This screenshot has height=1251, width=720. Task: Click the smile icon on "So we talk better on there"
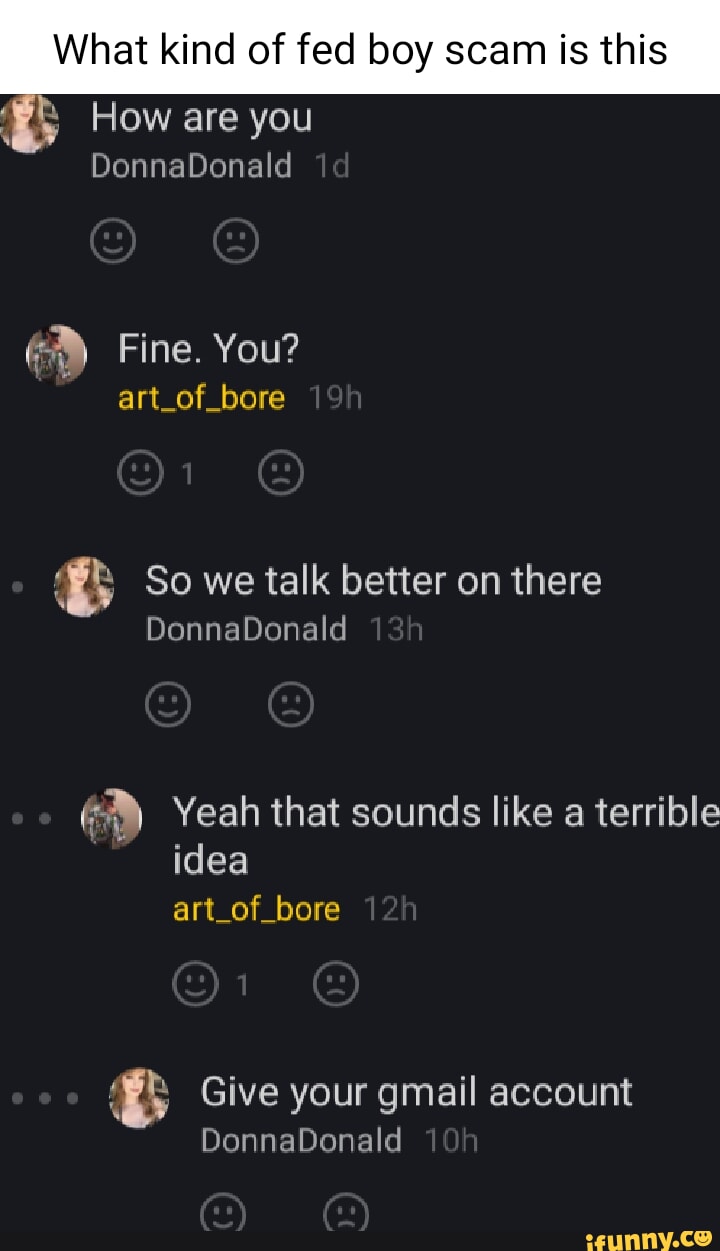[x=167, y=703]
